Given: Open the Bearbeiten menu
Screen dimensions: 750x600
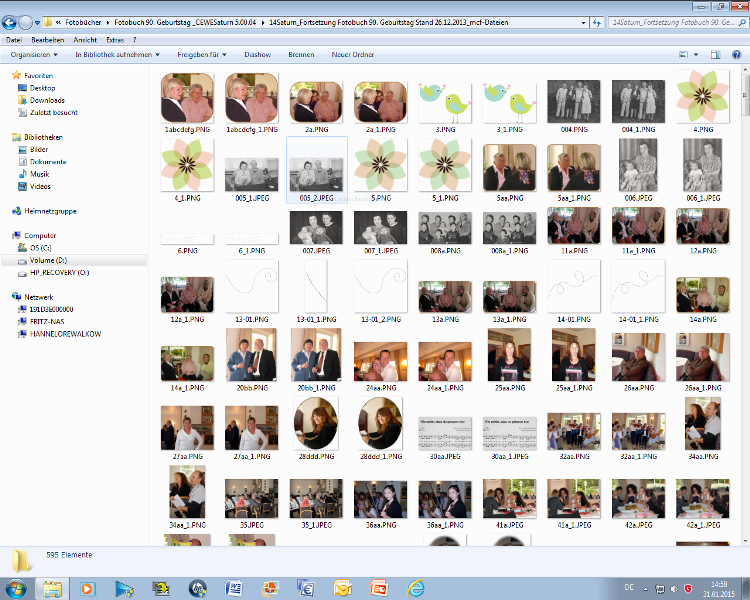Looking at the screenshot, I should pyautogui.click(x=47, y=40).
